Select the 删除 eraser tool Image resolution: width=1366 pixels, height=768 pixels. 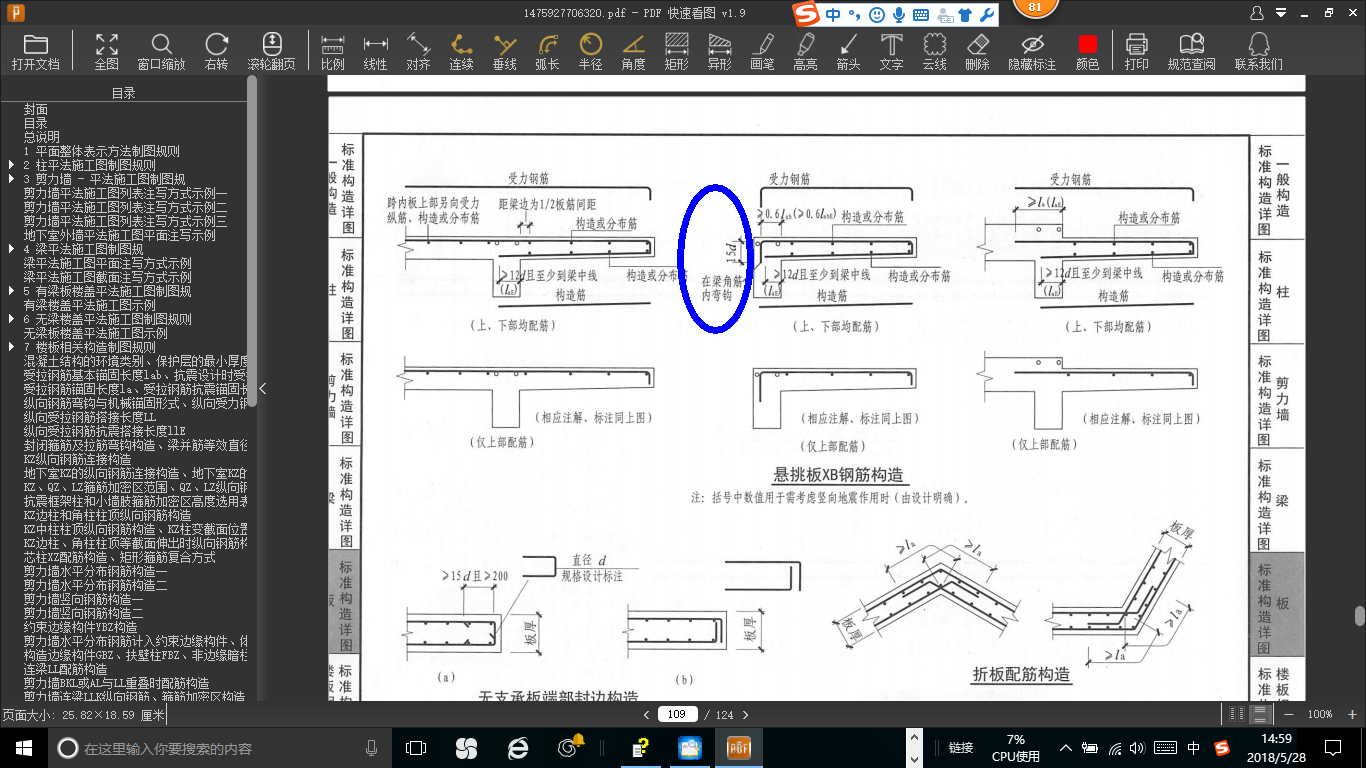pos(978,51)
